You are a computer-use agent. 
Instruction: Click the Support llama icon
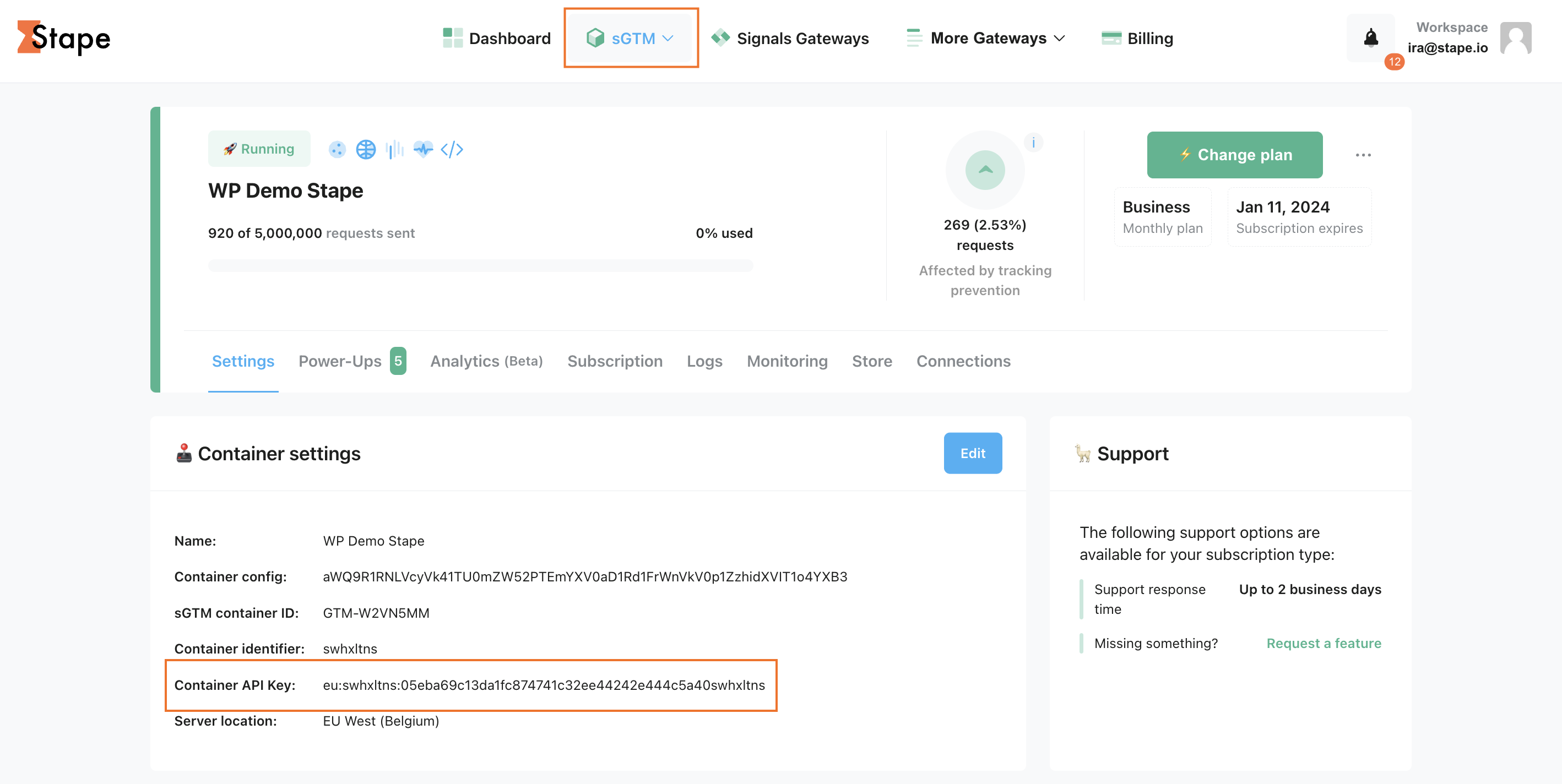1083,453
